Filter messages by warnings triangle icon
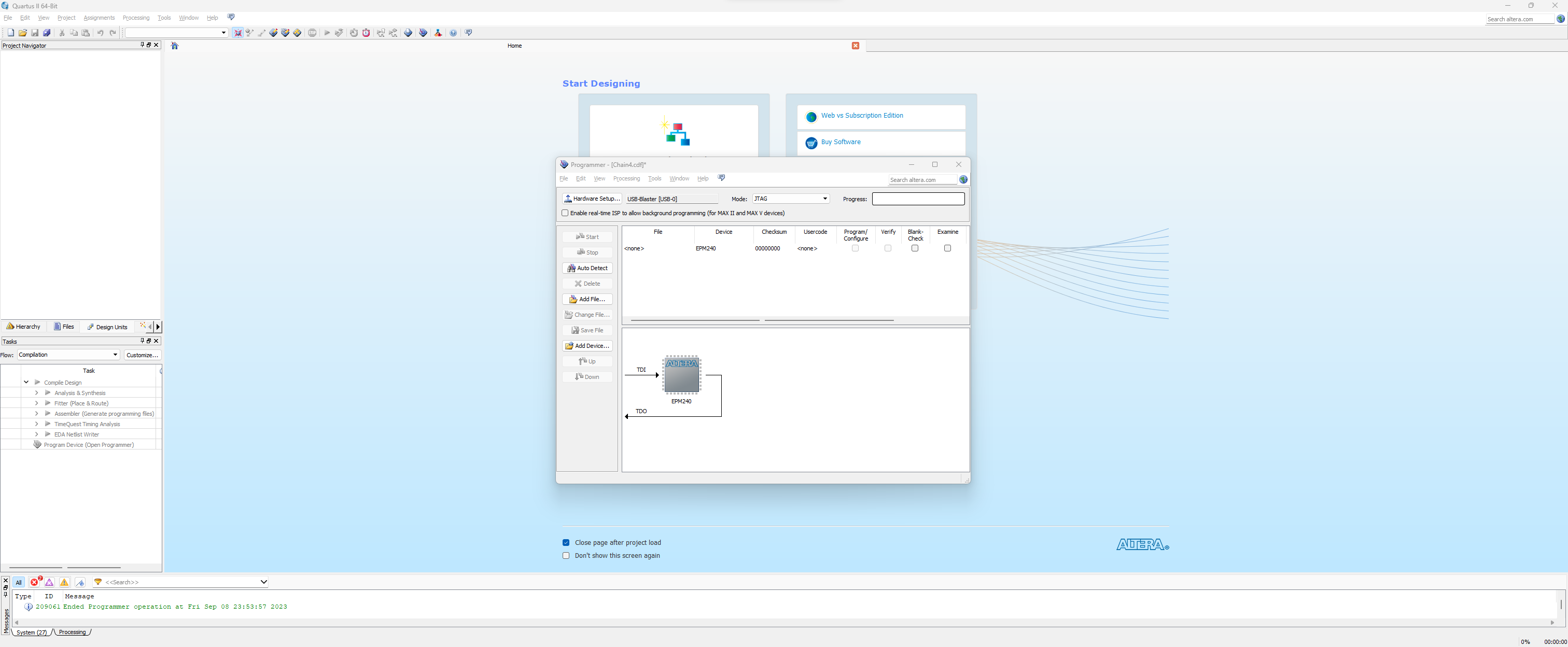The height and width of the screenshot is (647, 1568). pyautogui.click(x=64, y=582)
